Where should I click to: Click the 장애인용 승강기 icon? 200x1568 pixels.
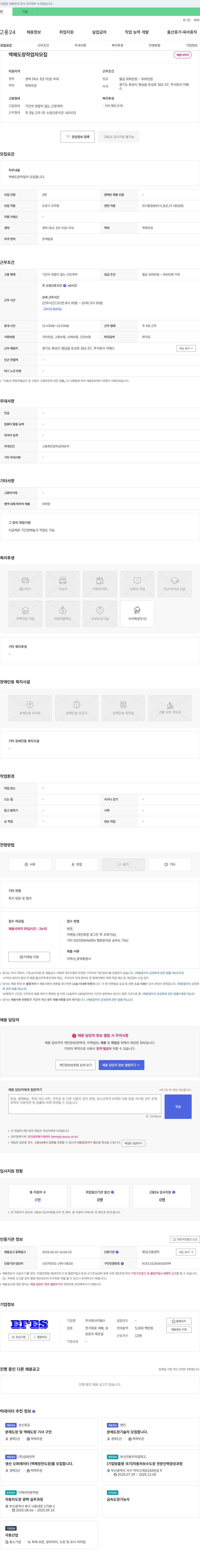click(x=77, y=708)
